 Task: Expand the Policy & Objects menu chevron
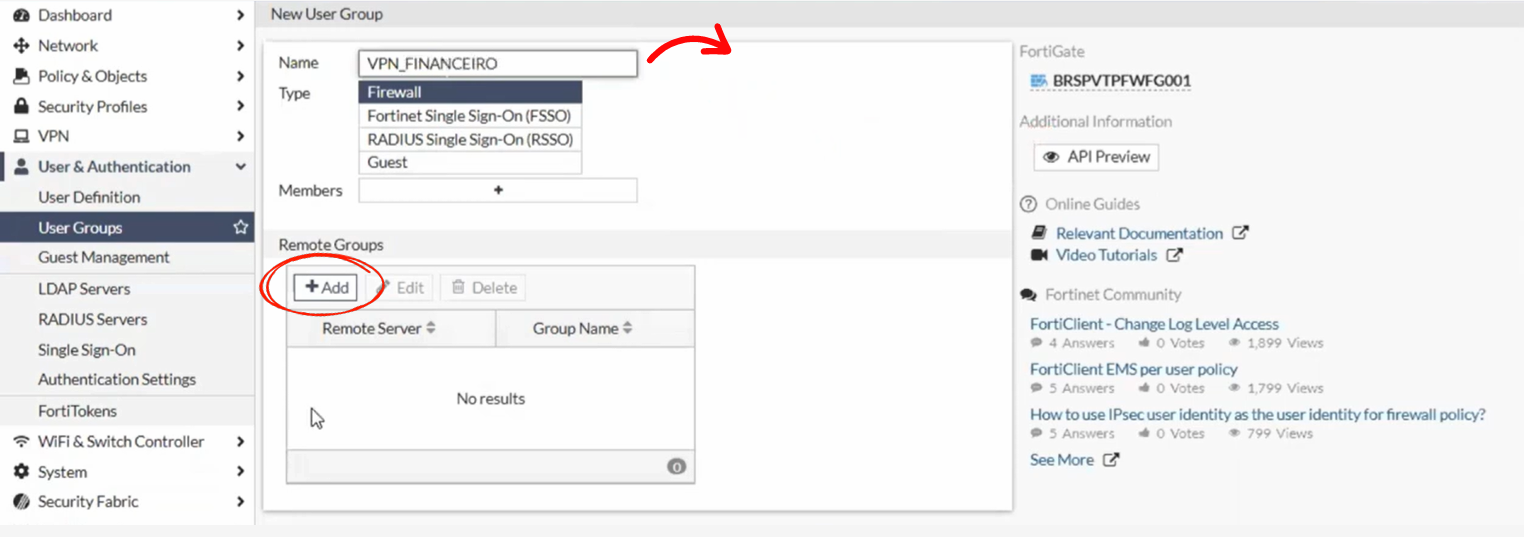click(x=240, y=76)
